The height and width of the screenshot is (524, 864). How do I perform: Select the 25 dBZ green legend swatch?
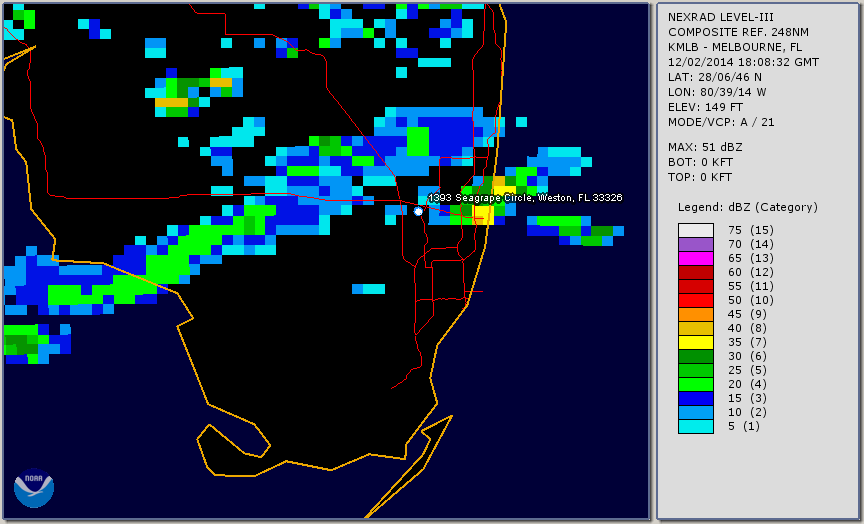coord(696,370)
